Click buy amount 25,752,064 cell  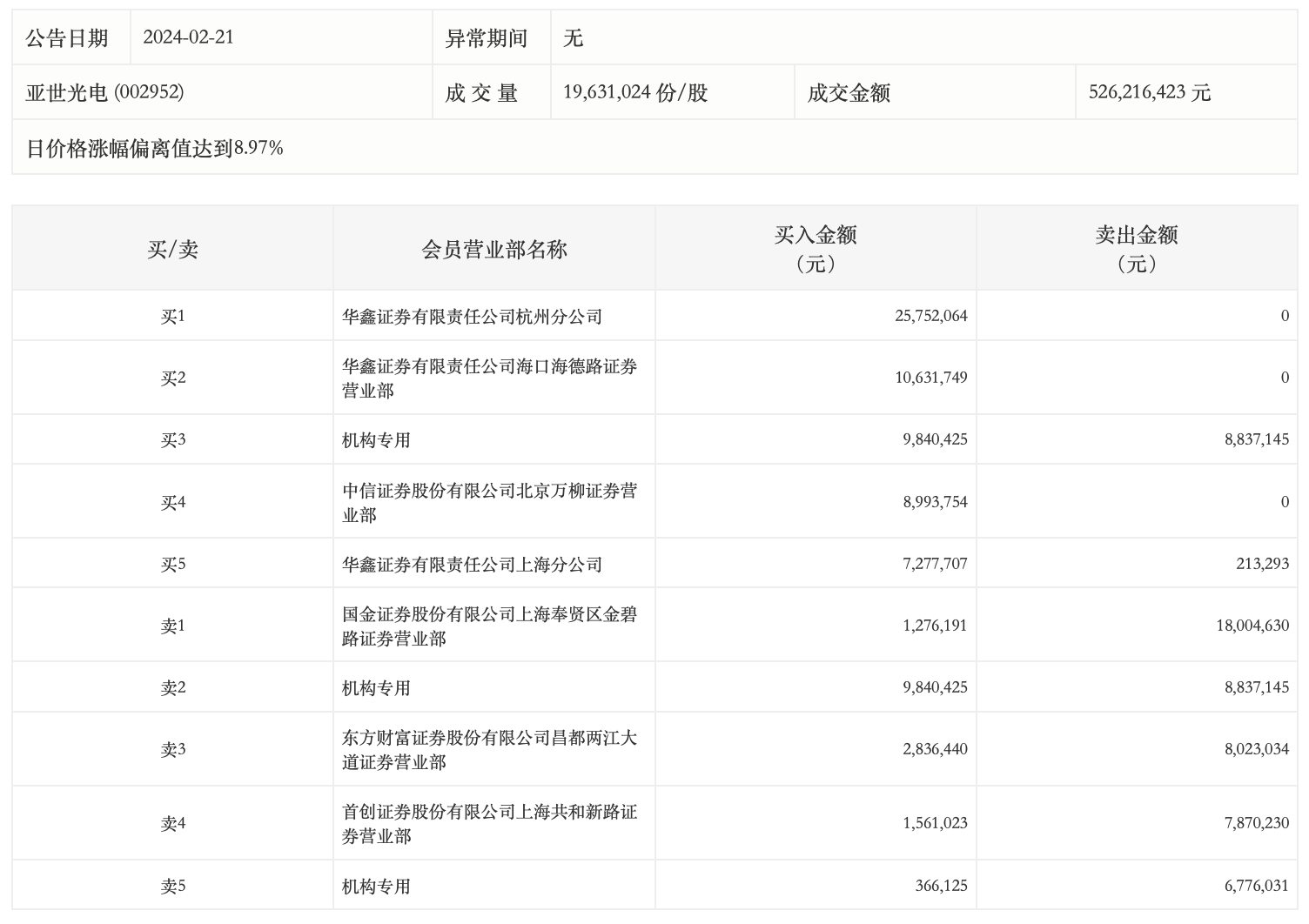[930, 316]
